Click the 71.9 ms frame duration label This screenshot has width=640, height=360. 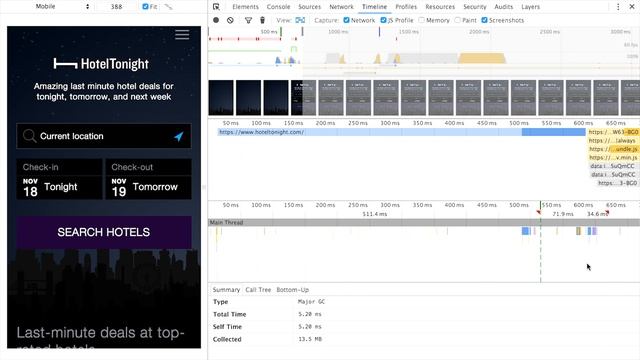pos(563,214)
